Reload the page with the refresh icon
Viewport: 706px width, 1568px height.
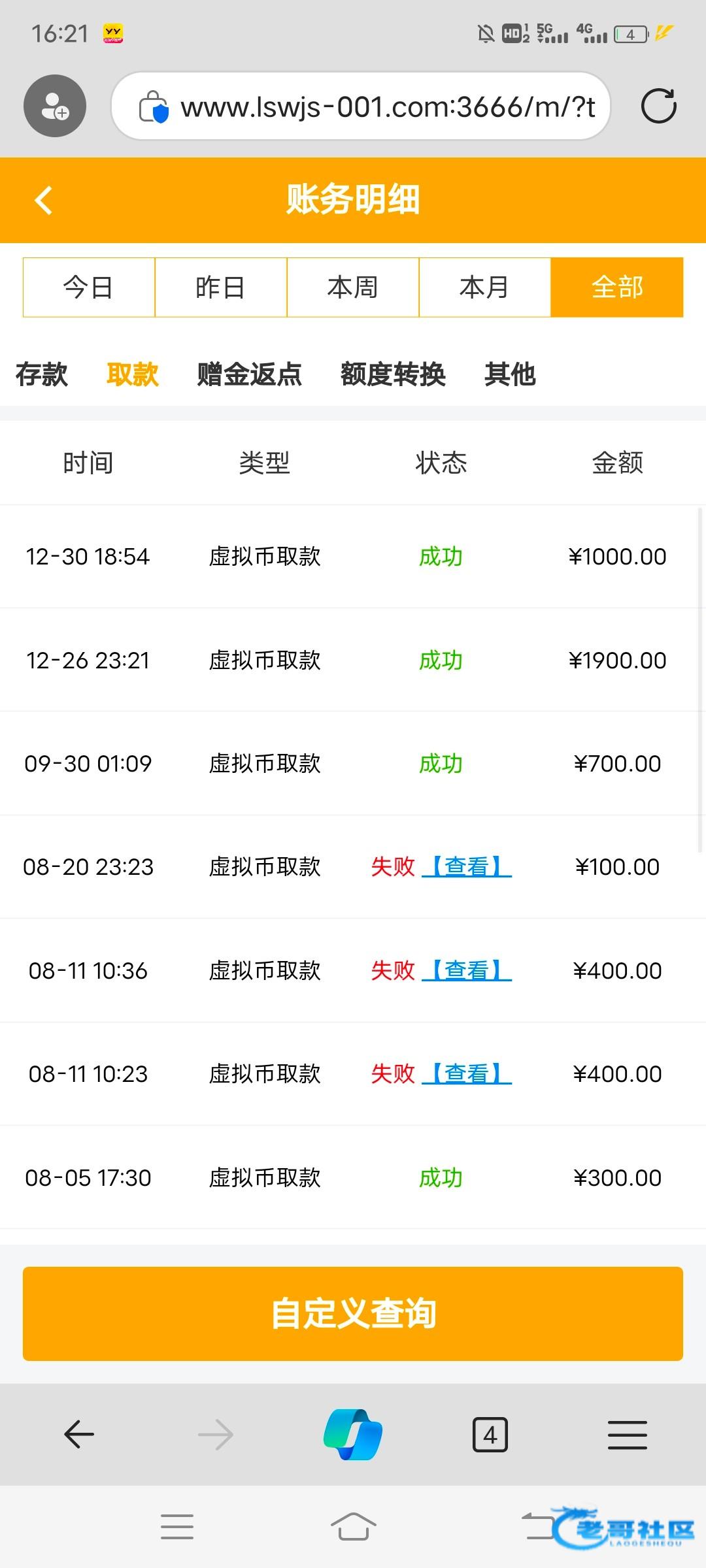click(x=658, y=106)
